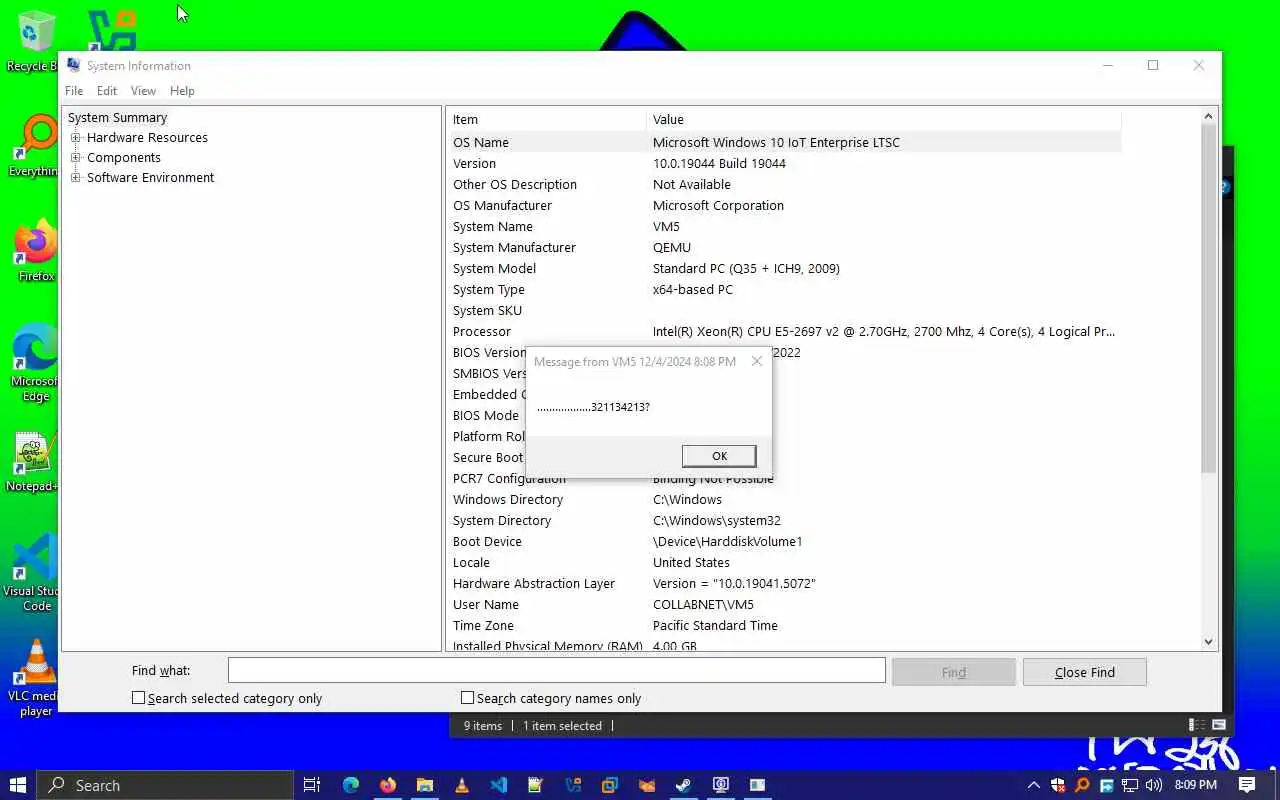Image resolution: width=1280 pixels, height=800 pixels.
Task: Enable Search selected category only checkbox
Action: point(139,698)
